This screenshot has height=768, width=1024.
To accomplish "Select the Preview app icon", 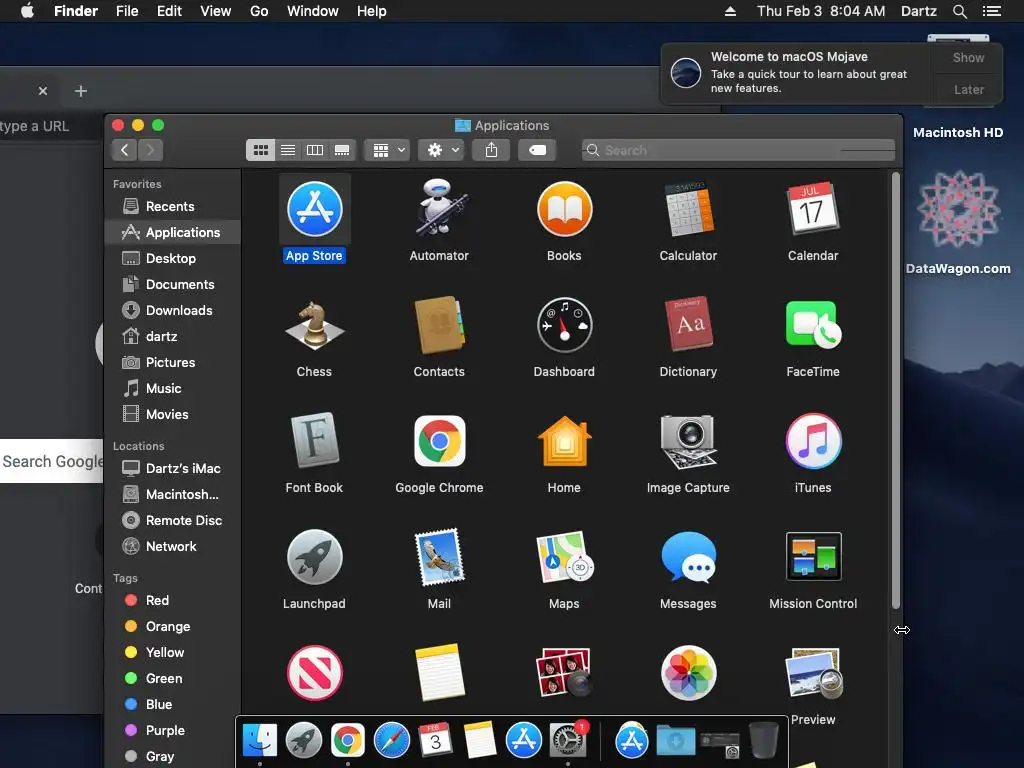I will 813,673.
